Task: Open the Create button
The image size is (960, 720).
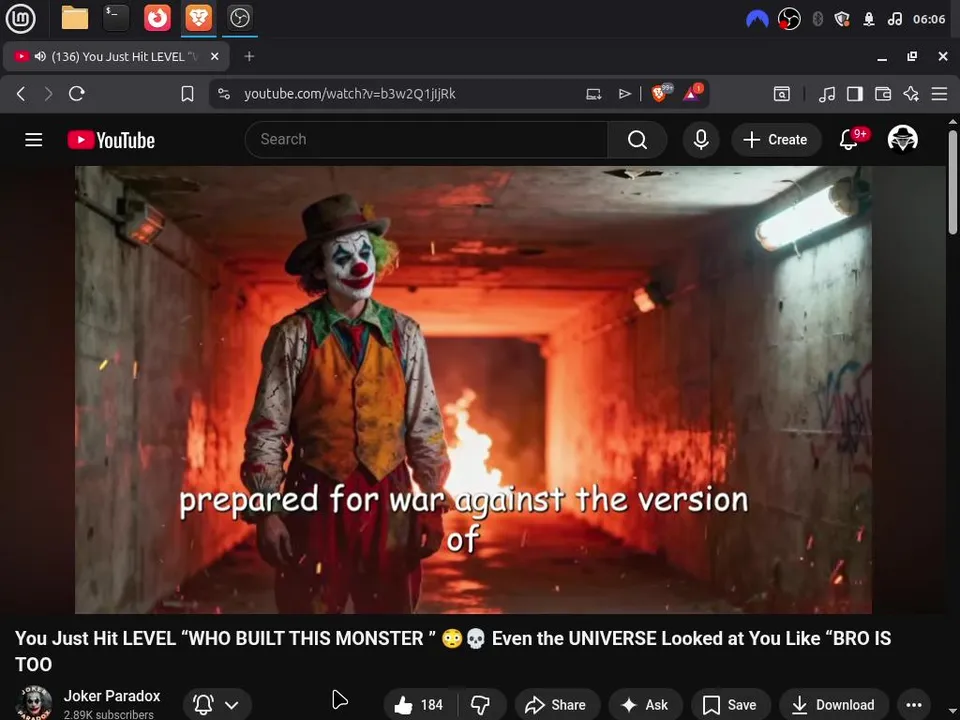Action: coord(775,140)
